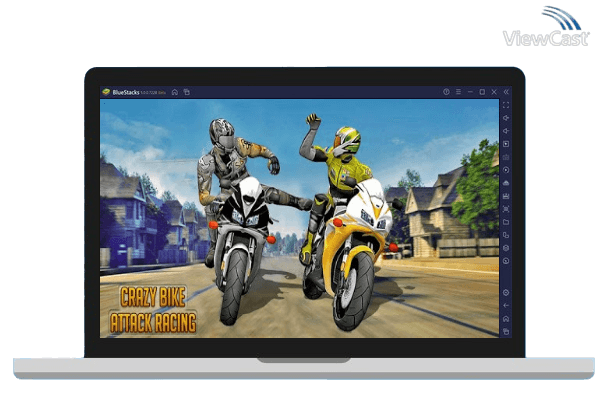Click the volume up sidebar icon
Viewport: 602px width, 414px height.
(x=506, y=118)
